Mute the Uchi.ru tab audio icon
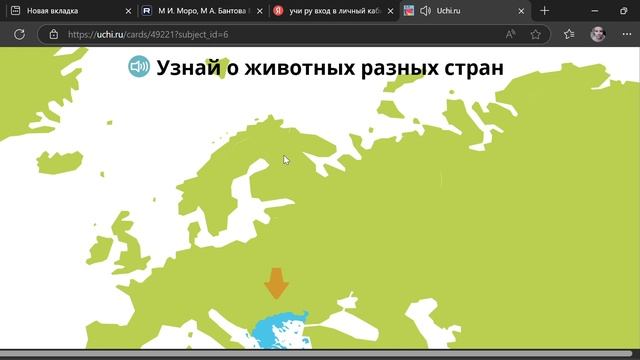This screenshot has height=360, width=640. tap(425, 11)
